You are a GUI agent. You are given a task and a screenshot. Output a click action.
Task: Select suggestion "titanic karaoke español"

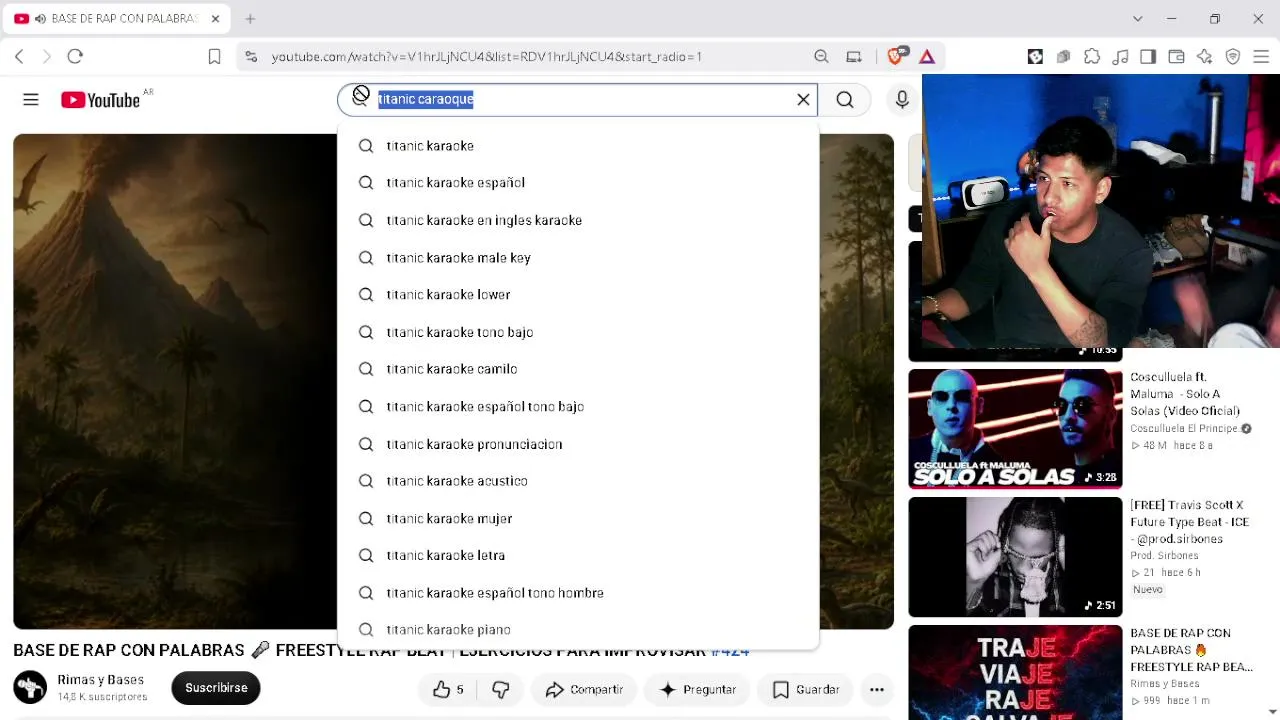[x=578, y=183]
